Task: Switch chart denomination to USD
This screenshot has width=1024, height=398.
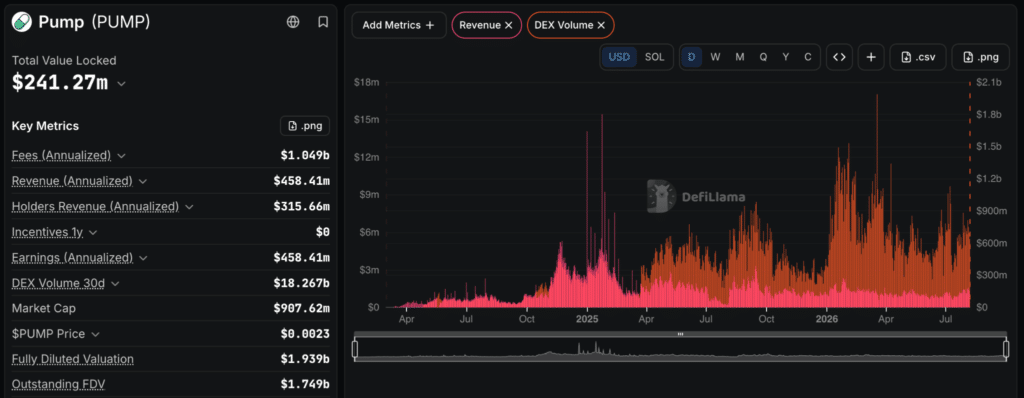Action: (x=619, y=57)
